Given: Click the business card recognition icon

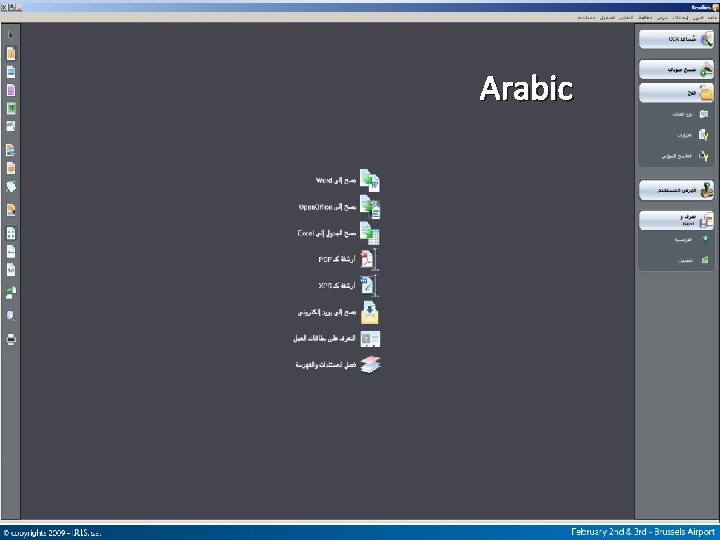Looking at the screenshot, I should [x=370, y=339].
